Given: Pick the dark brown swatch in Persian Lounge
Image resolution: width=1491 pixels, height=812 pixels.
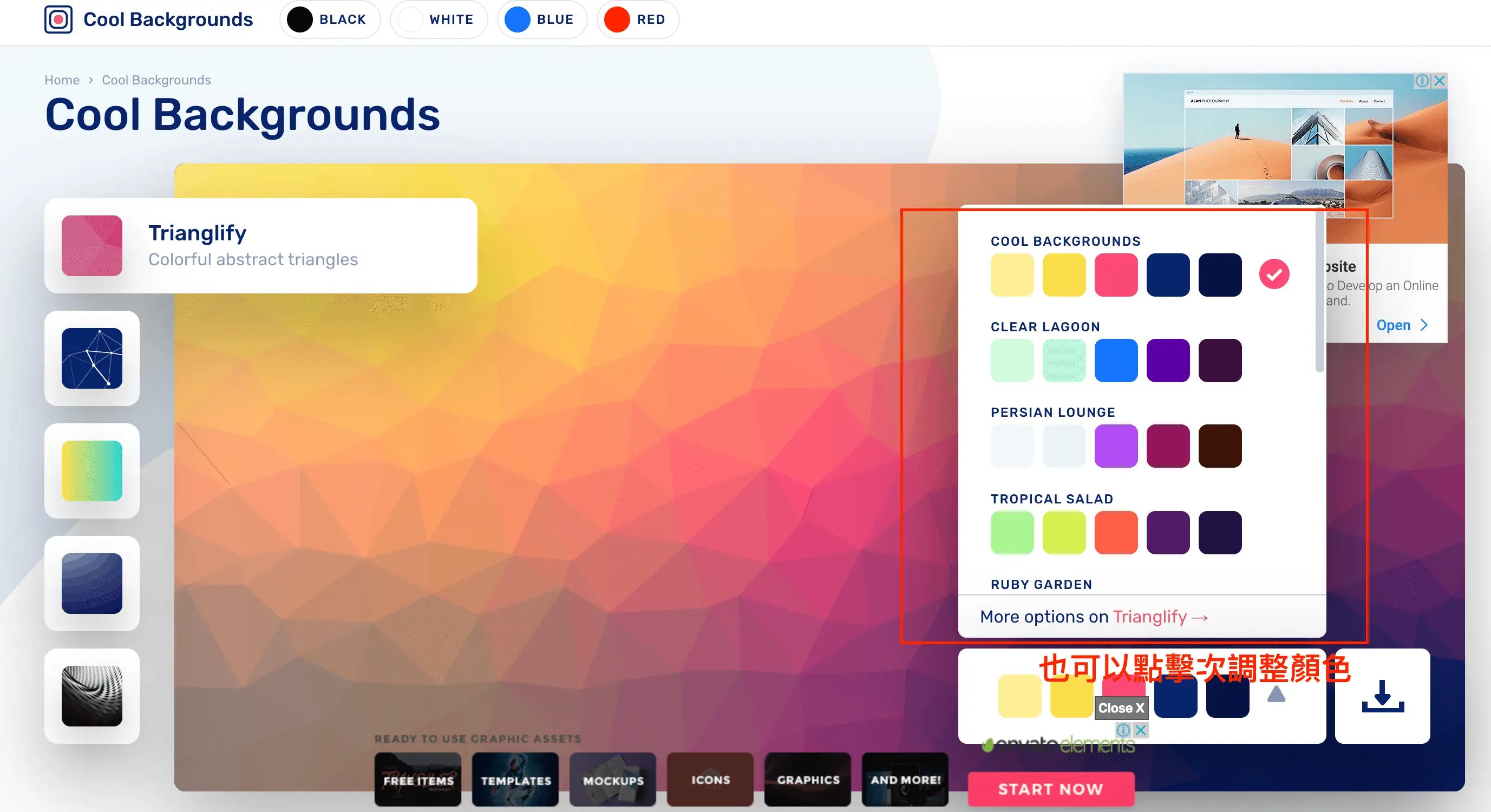Looking at the screenshot, I should (x=1220, y=446).
